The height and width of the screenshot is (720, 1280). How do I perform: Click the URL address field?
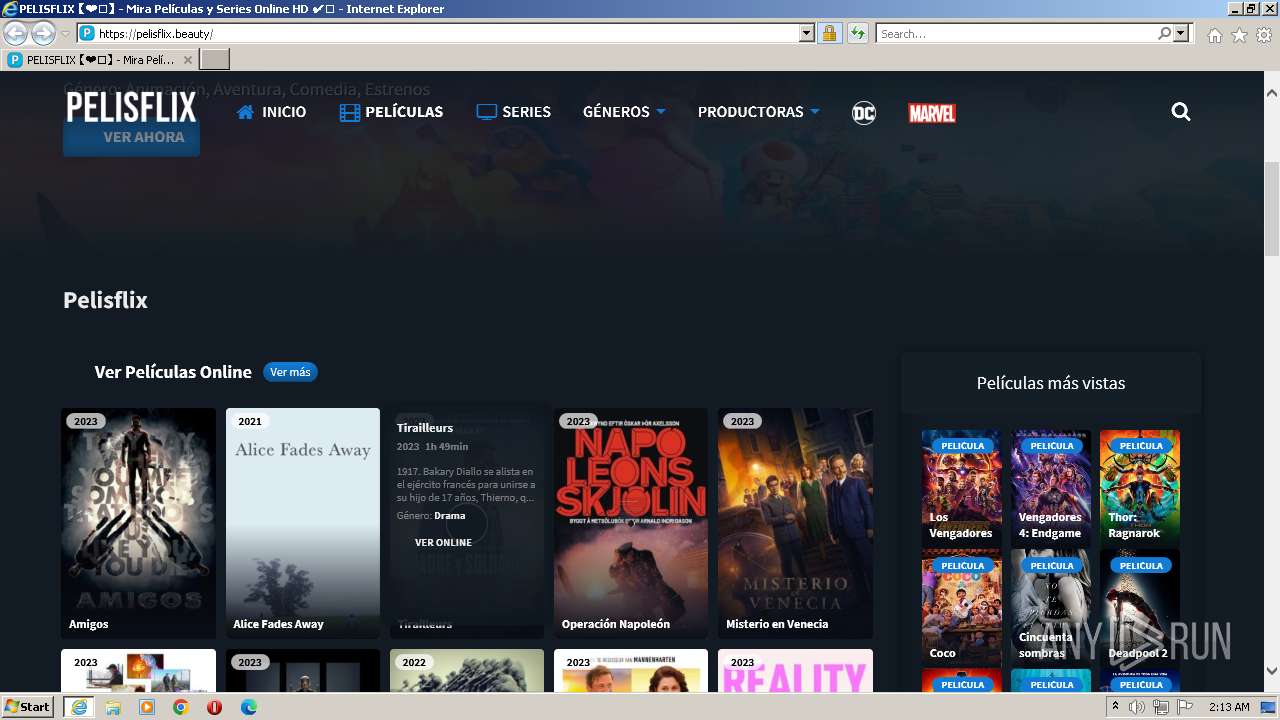point(447,33)
